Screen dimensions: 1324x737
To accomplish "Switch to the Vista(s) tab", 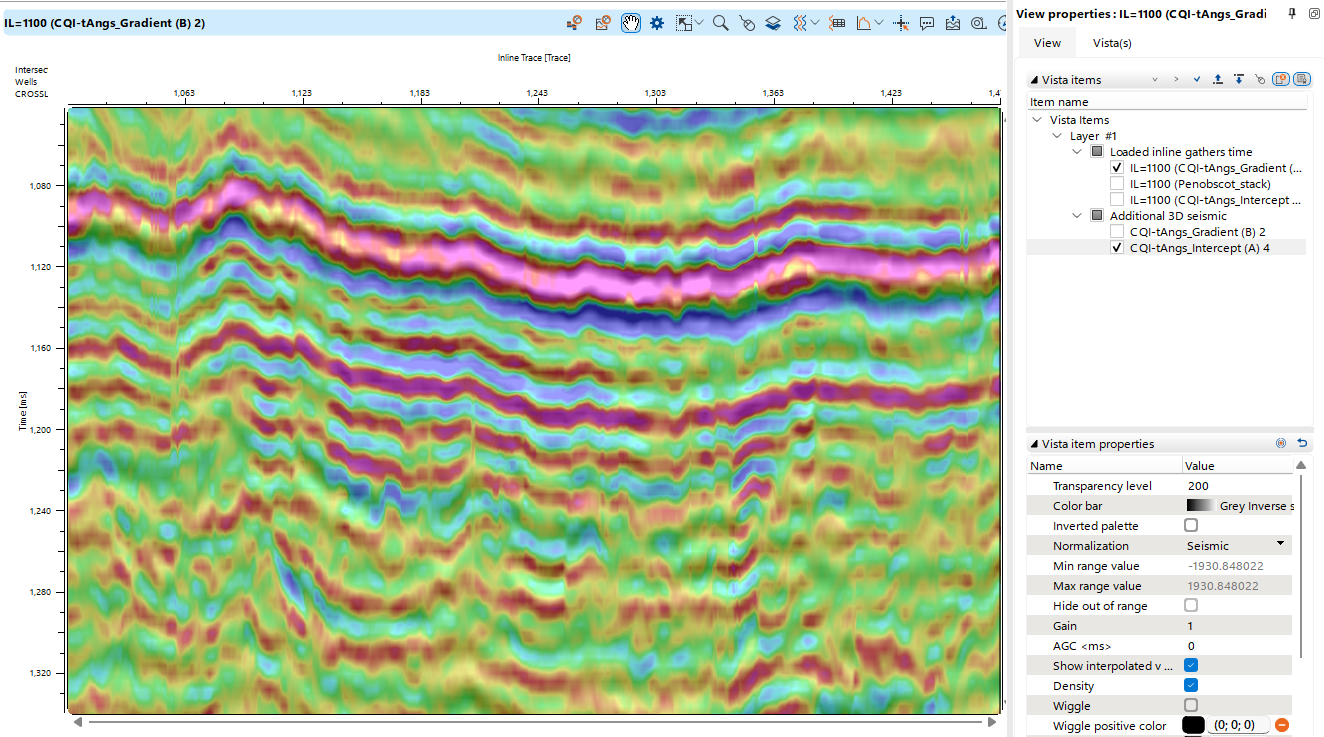I will (x=1112, y=43).
